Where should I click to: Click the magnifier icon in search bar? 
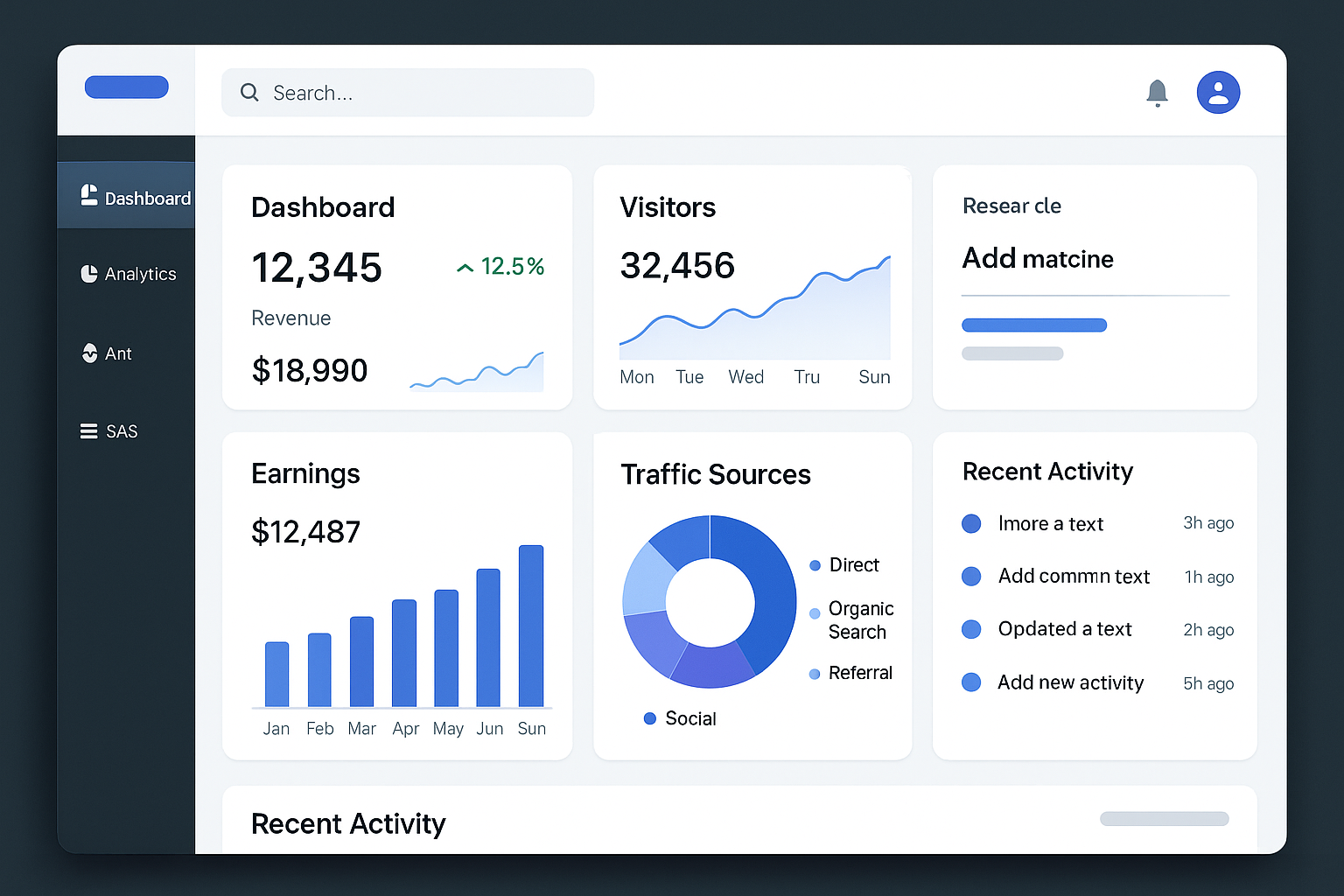pos(249,93)
